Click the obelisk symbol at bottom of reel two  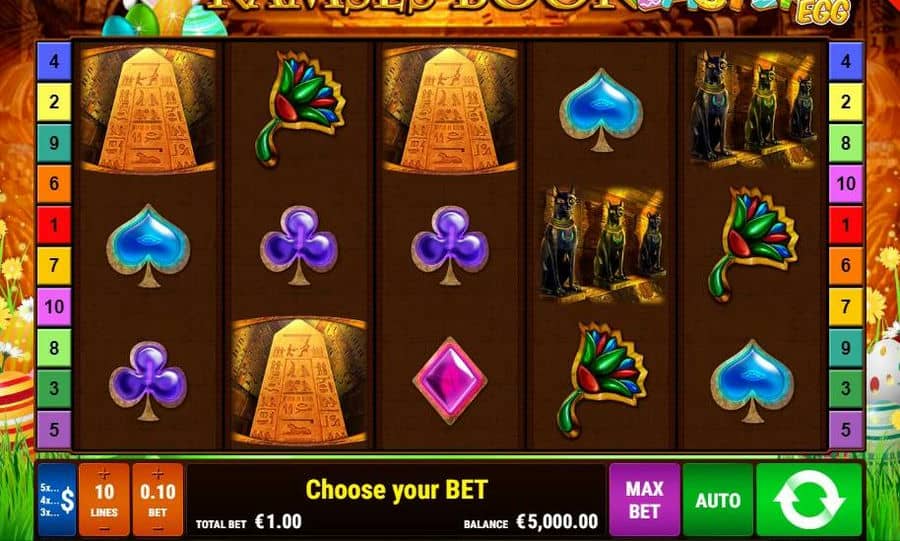pos(299,382)
